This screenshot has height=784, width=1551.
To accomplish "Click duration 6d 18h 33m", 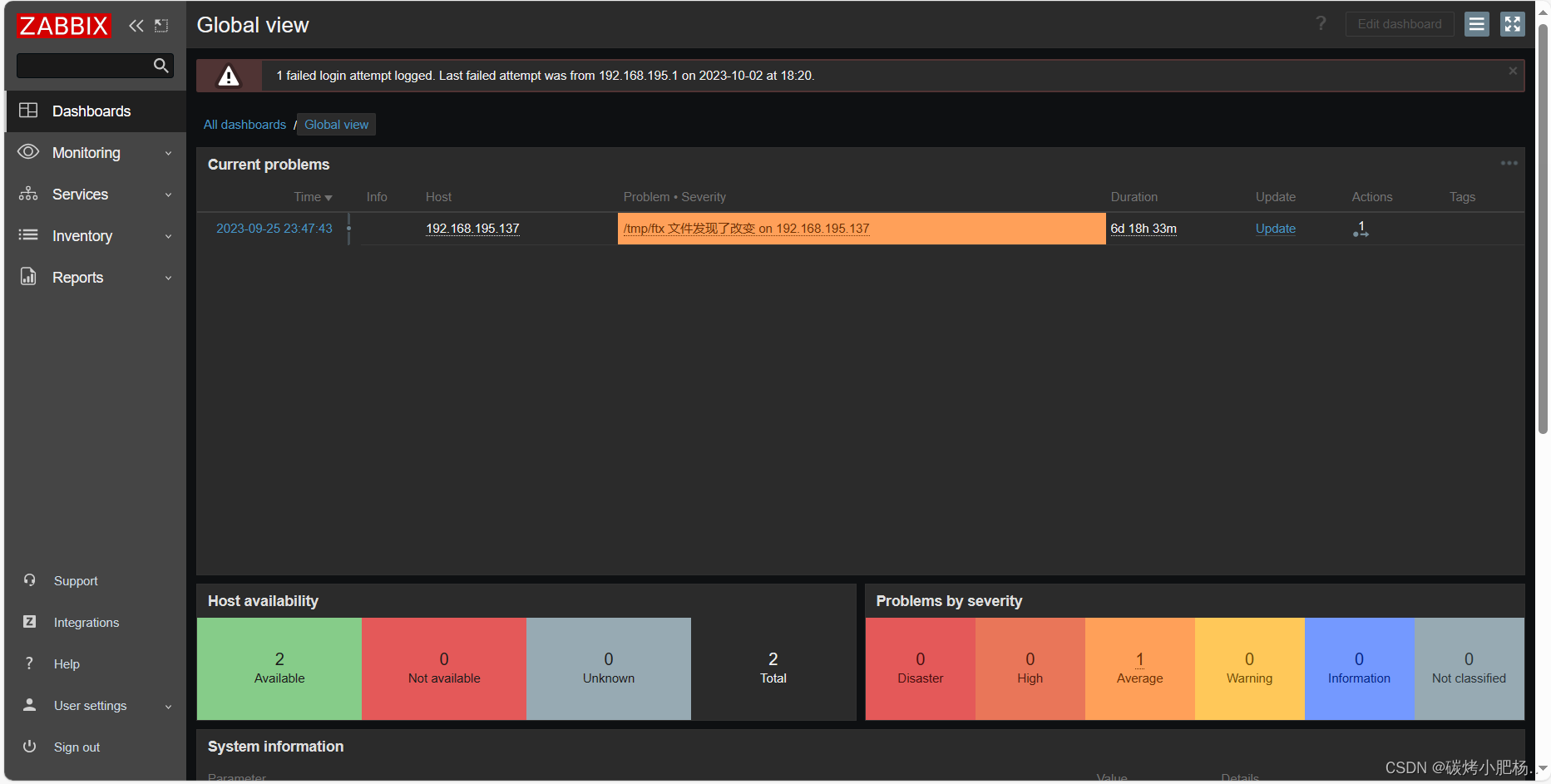I will (1143, 229).
